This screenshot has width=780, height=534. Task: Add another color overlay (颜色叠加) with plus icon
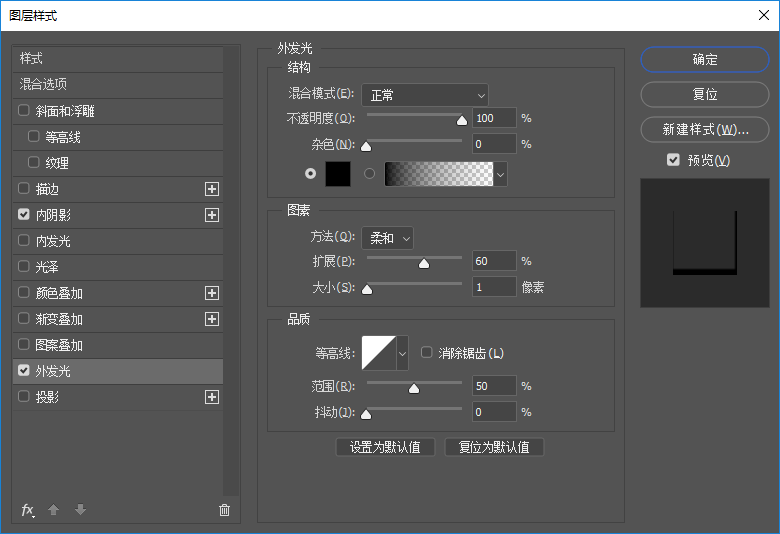(212, 293)
